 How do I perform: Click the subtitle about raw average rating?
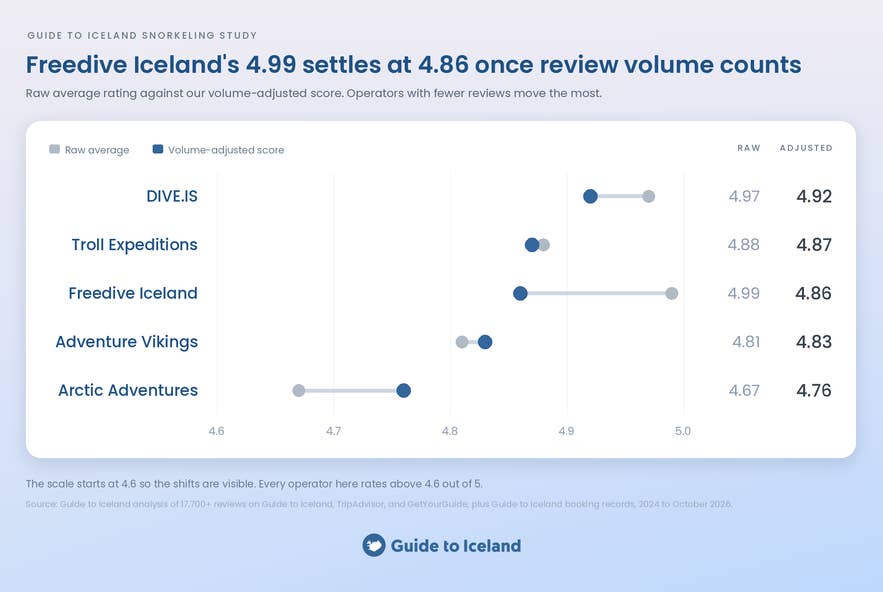click(314, 94)
